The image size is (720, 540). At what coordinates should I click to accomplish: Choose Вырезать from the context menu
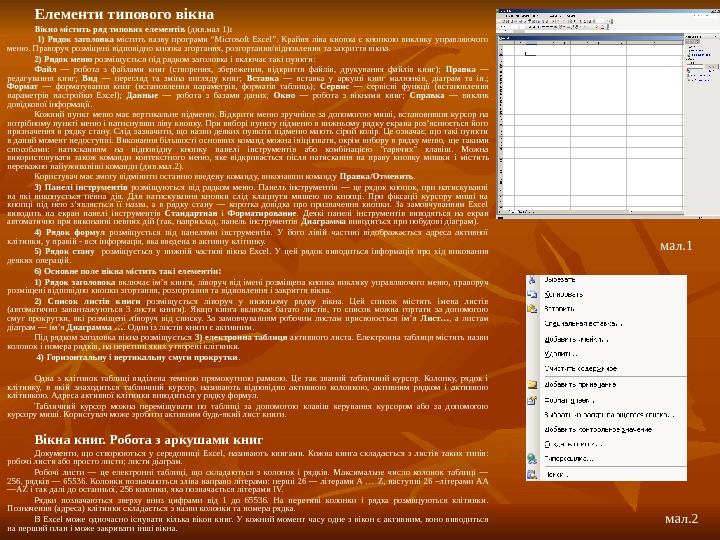point(560,280)
